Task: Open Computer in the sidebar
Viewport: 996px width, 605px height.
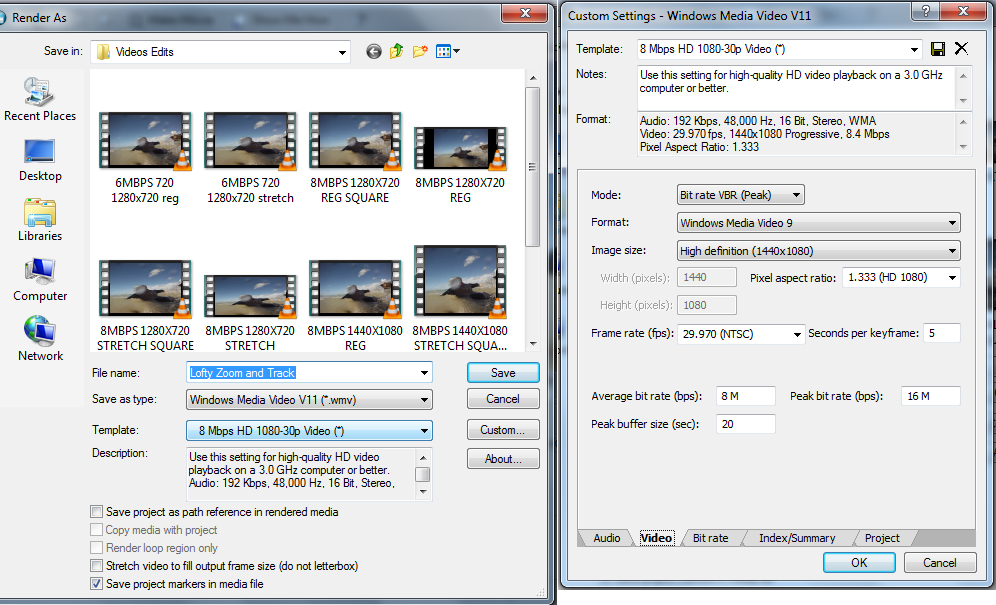Action: tap(39, 280)
